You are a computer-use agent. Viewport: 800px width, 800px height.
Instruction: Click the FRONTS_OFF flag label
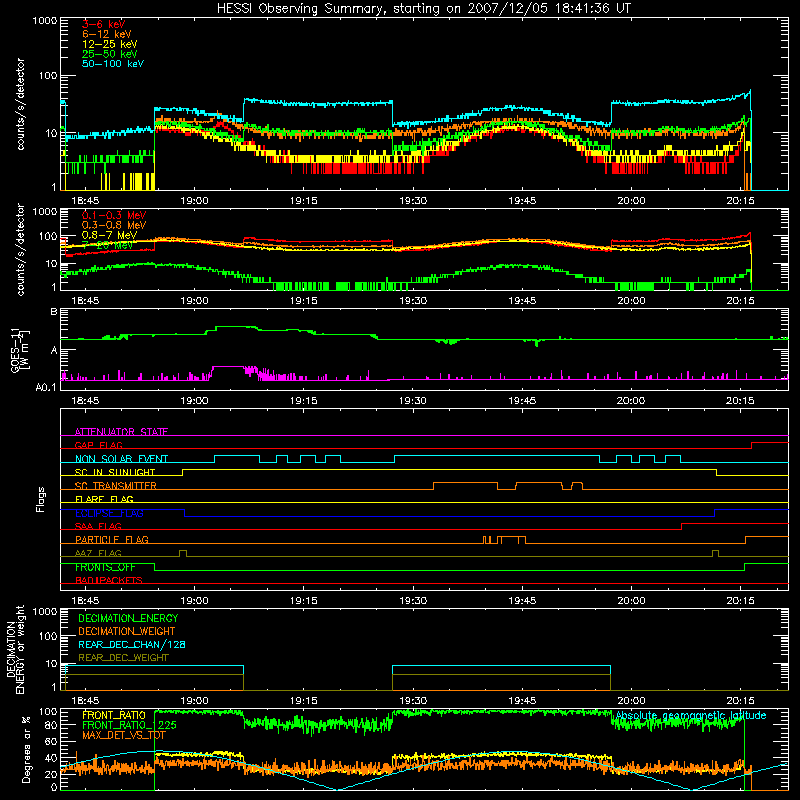coord(105,567)
